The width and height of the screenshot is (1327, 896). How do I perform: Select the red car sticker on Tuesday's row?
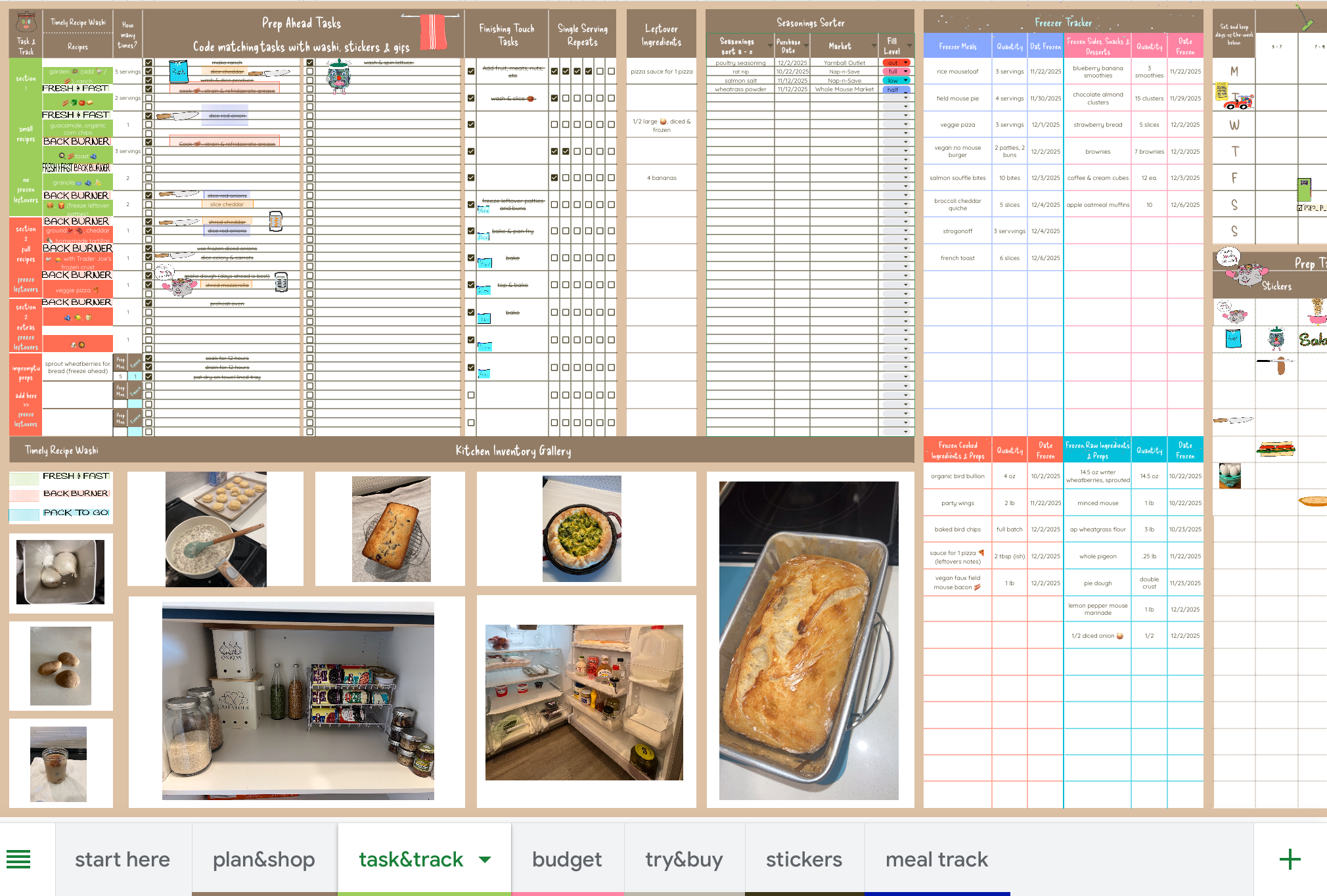point(1239,103)
